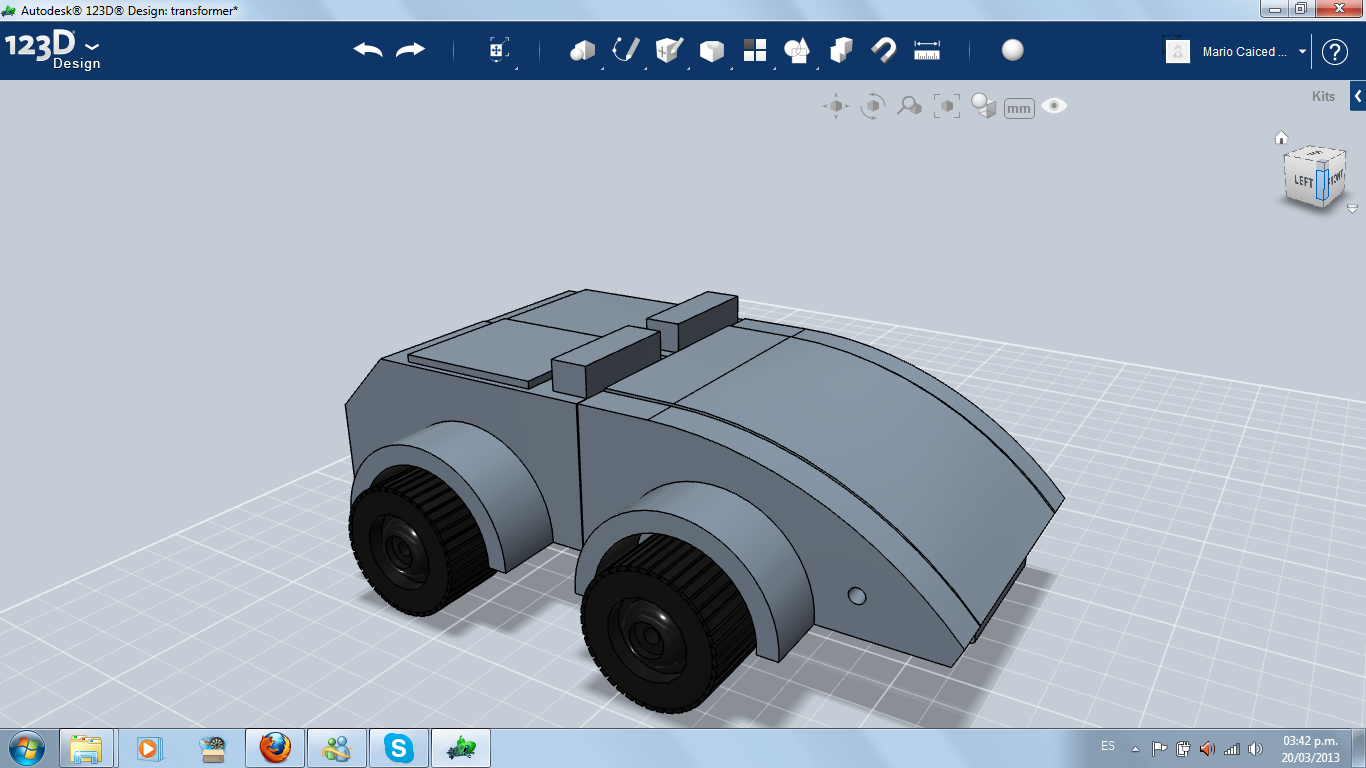Select the LEFT face of the view cube
This screenshot has width=1366, height=768.
tap(1303, 181)
